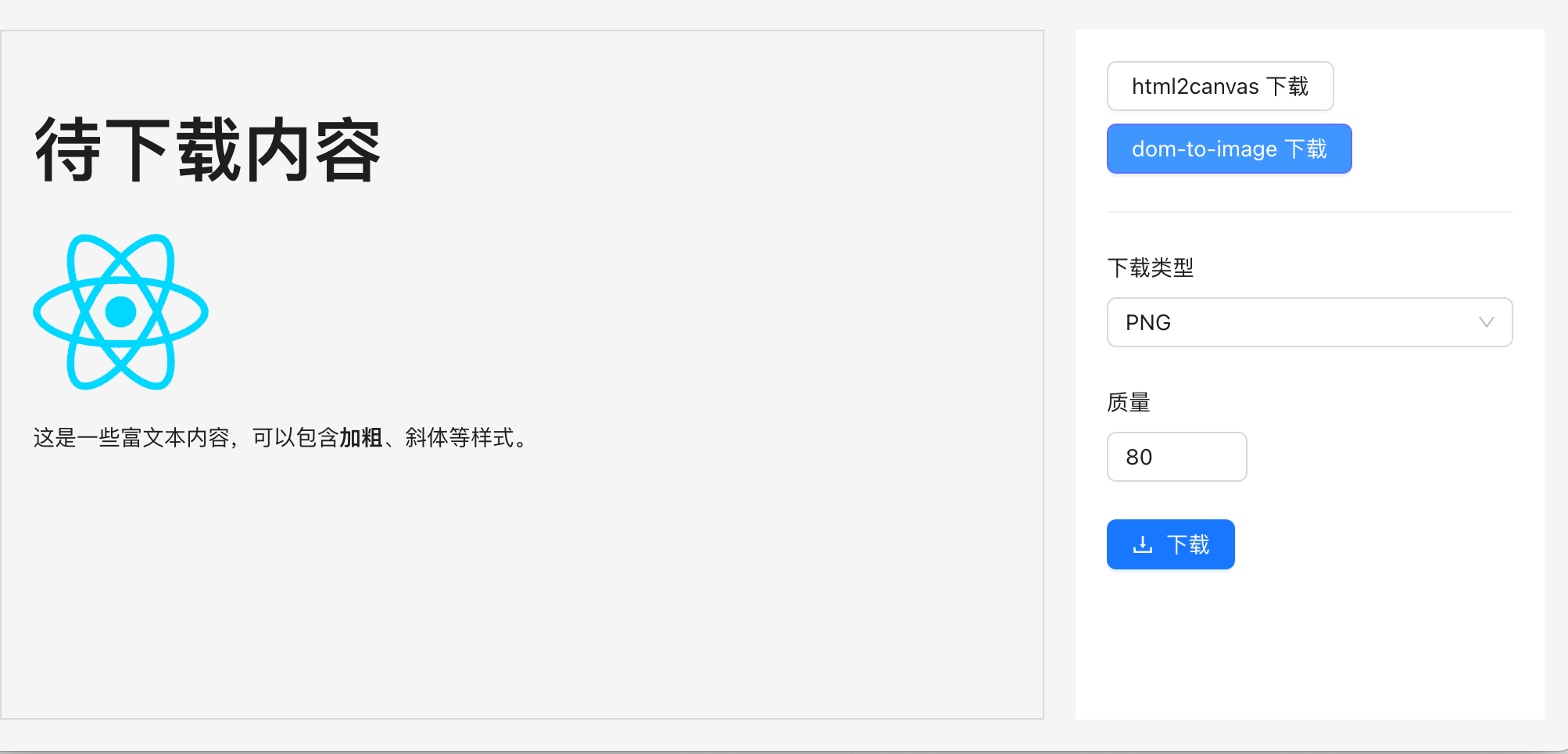Open the 下载类型 PNG dropdown
Screen dimensions: 1568x754
1309,322
